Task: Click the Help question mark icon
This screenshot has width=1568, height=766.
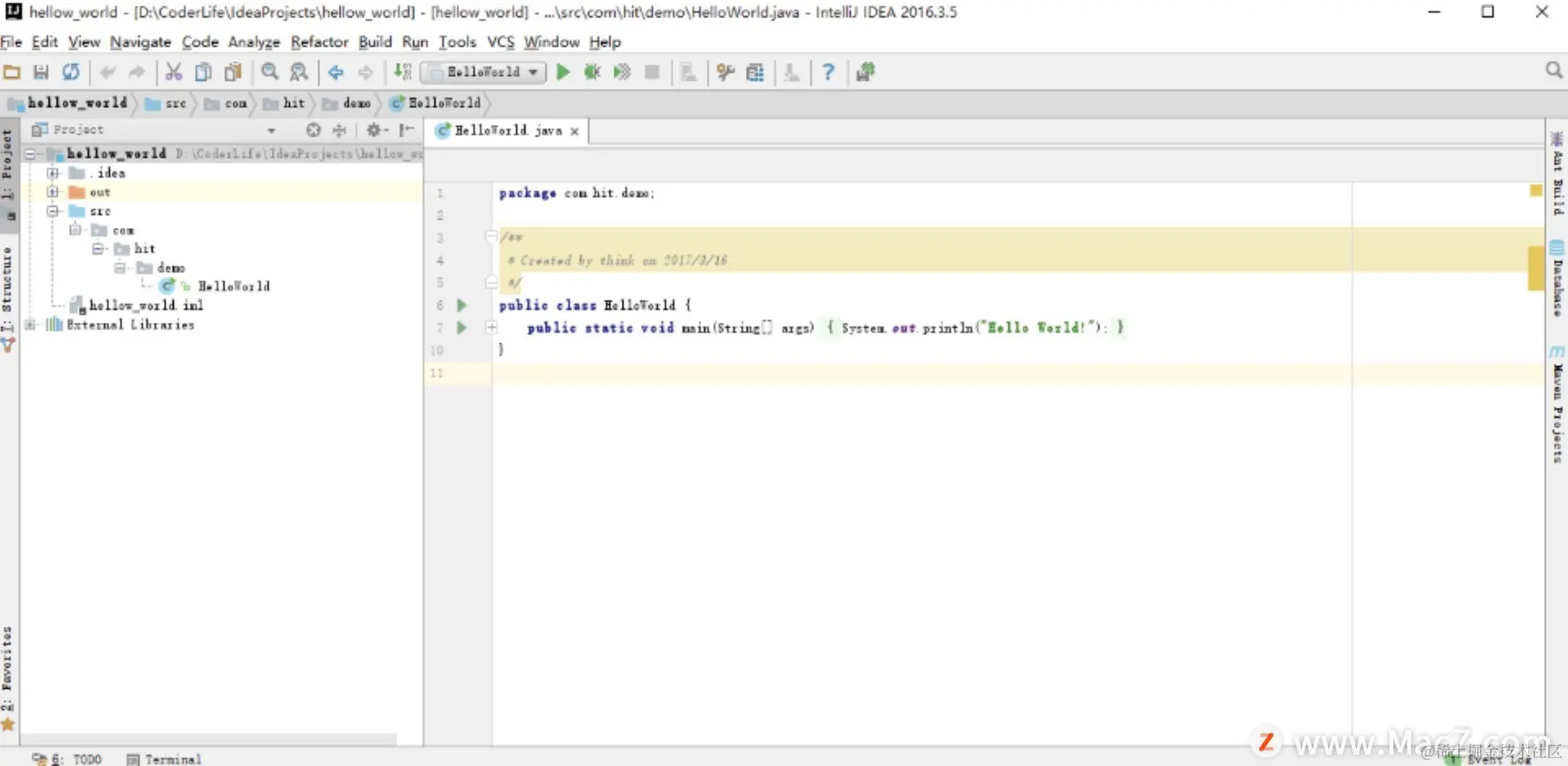Action: click(828, 72)
